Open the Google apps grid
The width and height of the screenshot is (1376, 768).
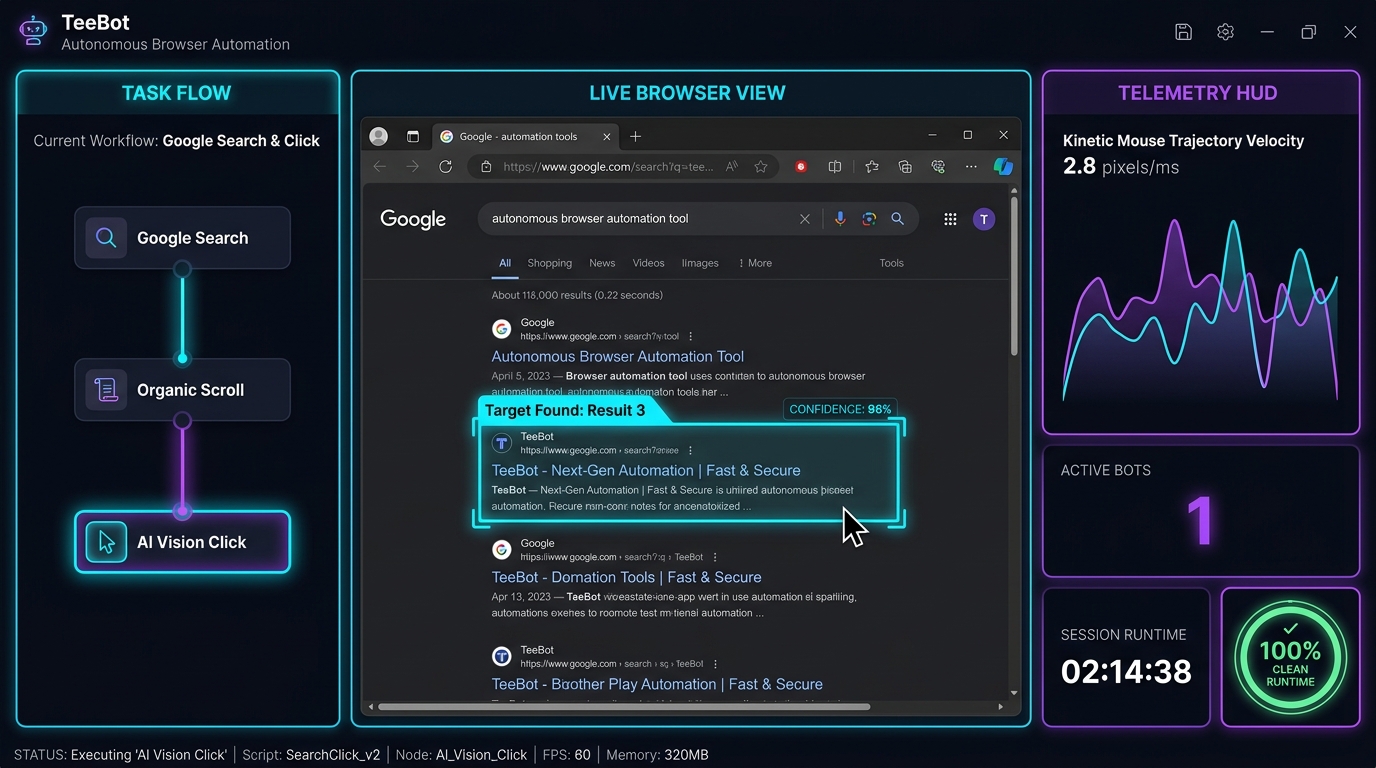pyautogui.click(x=950, y=219)
